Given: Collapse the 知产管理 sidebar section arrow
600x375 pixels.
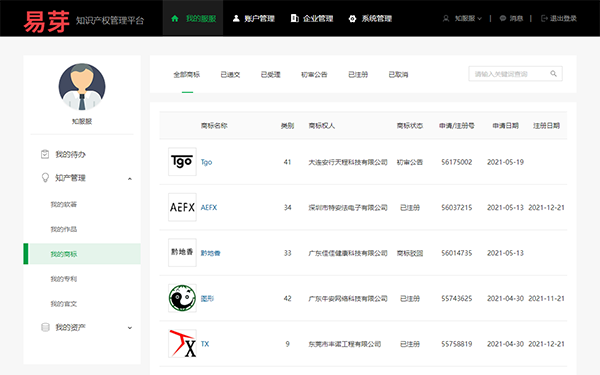Looking at the screenshot, I should point(130,179).
